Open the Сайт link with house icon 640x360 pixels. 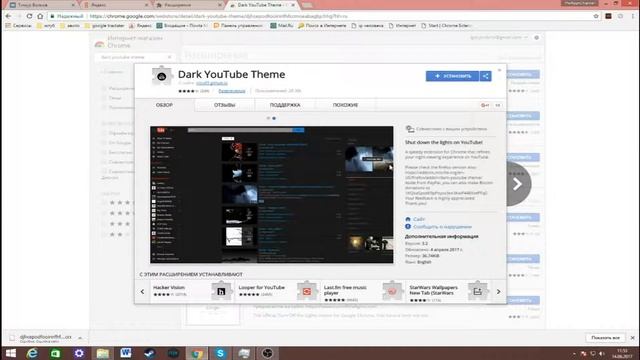click(x=419, y=219)
